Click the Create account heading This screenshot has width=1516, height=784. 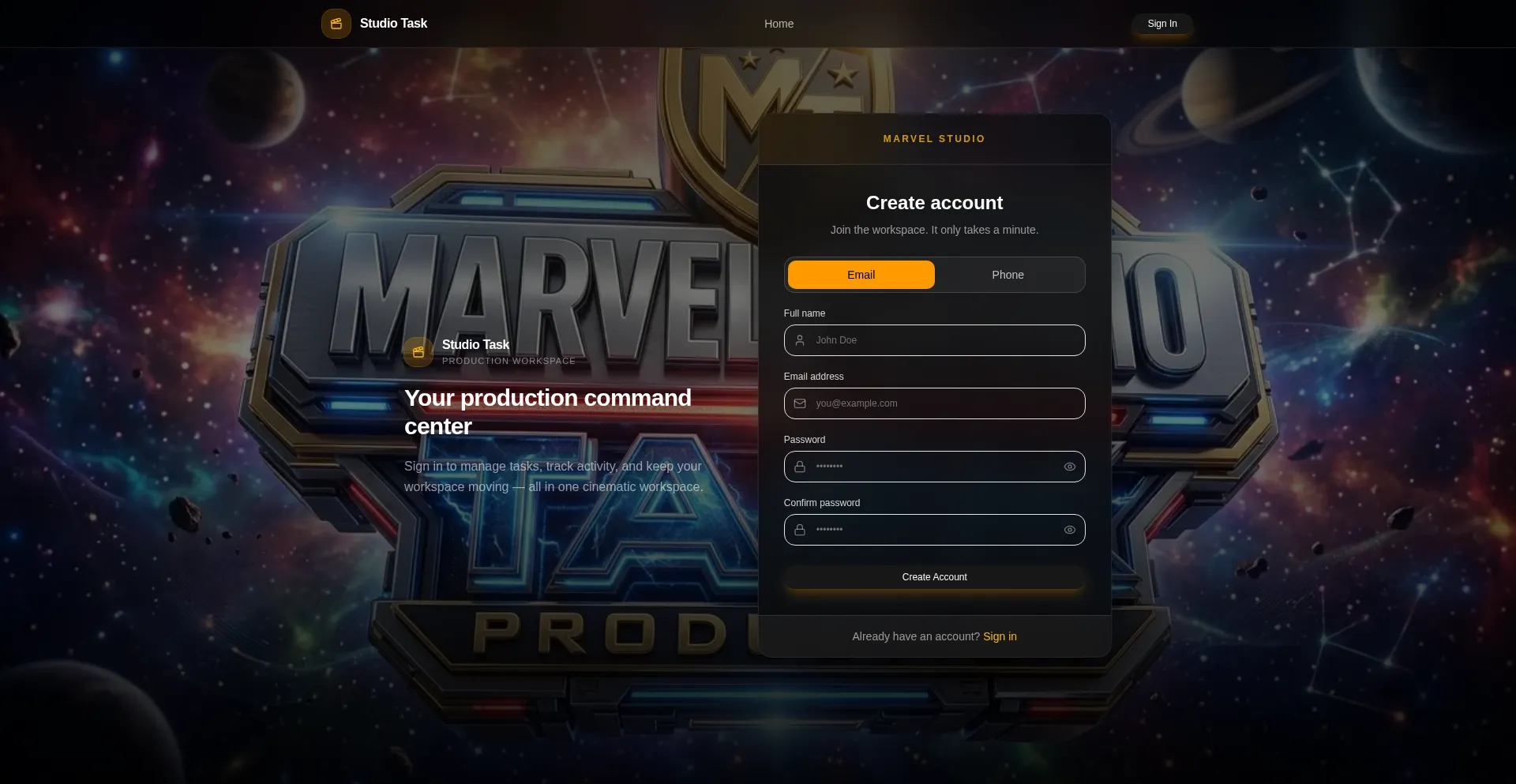click(935, 203)
